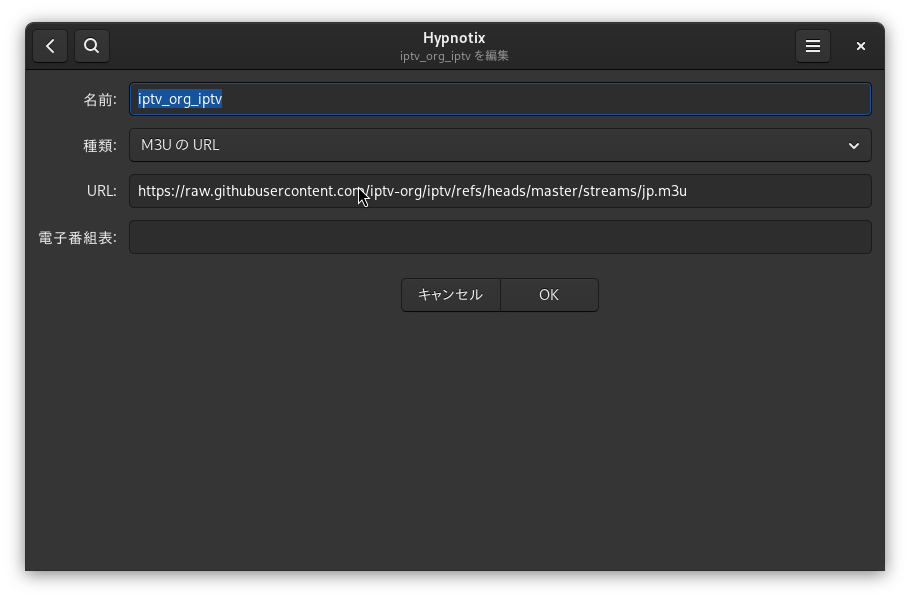Click the chevron arrow of the type combo box
This screenshot has height=599, width=910.
pyautogui.click(x=854, y=146)
